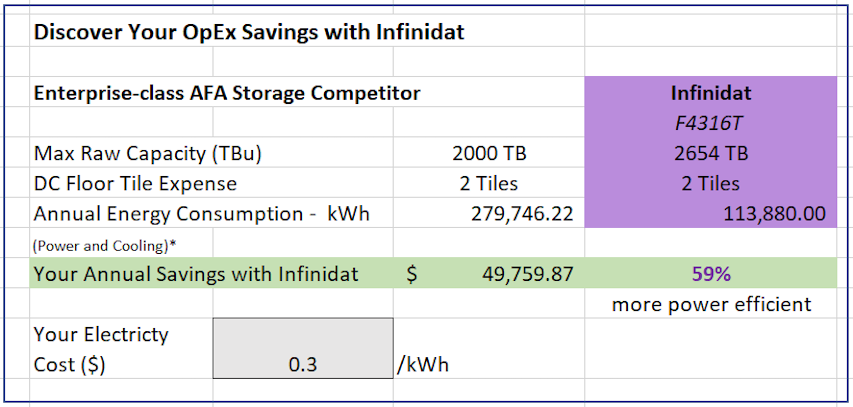Click the electricity cost input cell showing 0.3
Image resolution: width=853 pixels, height=407 pixels.
click(302, 365)
